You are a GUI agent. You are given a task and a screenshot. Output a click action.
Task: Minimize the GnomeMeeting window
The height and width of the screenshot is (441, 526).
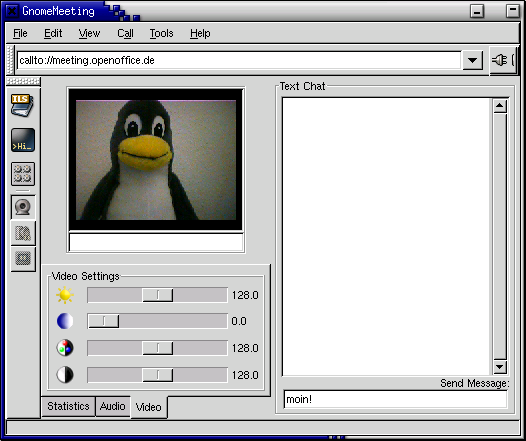pos(477,12)
